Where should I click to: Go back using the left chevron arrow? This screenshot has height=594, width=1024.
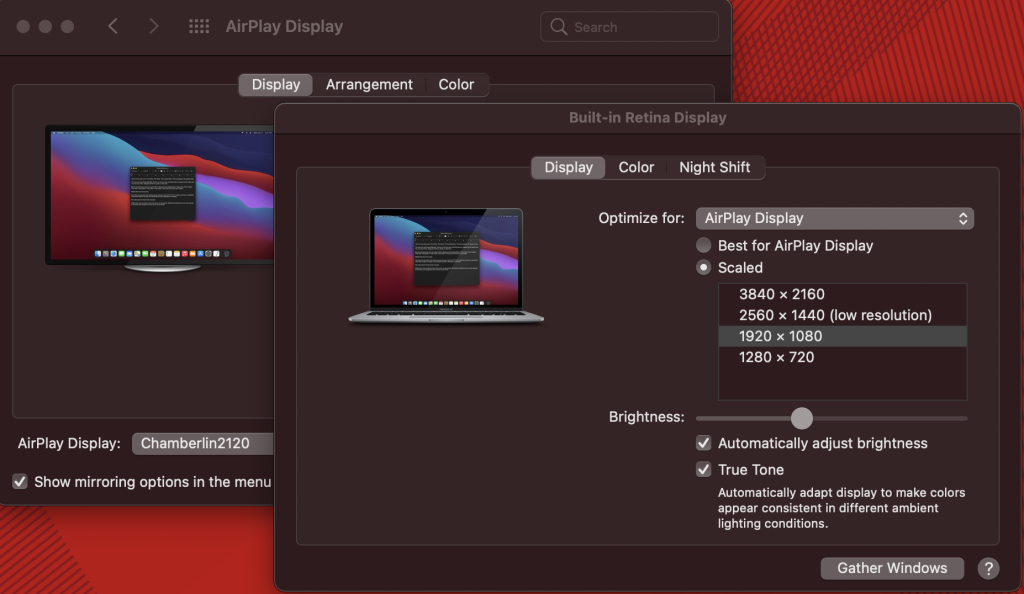pyautogui.click(x=113, y=26)
